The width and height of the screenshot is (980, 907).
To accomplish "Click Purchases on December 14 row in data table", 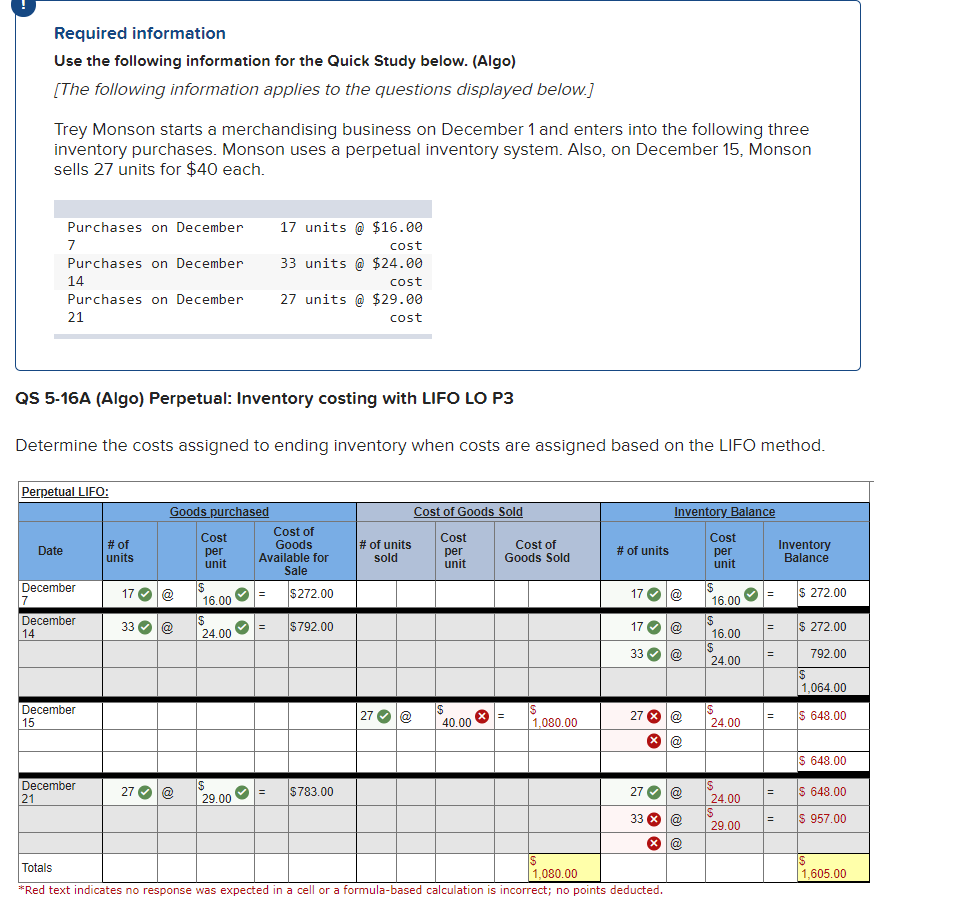I will (x=243, y=272).
